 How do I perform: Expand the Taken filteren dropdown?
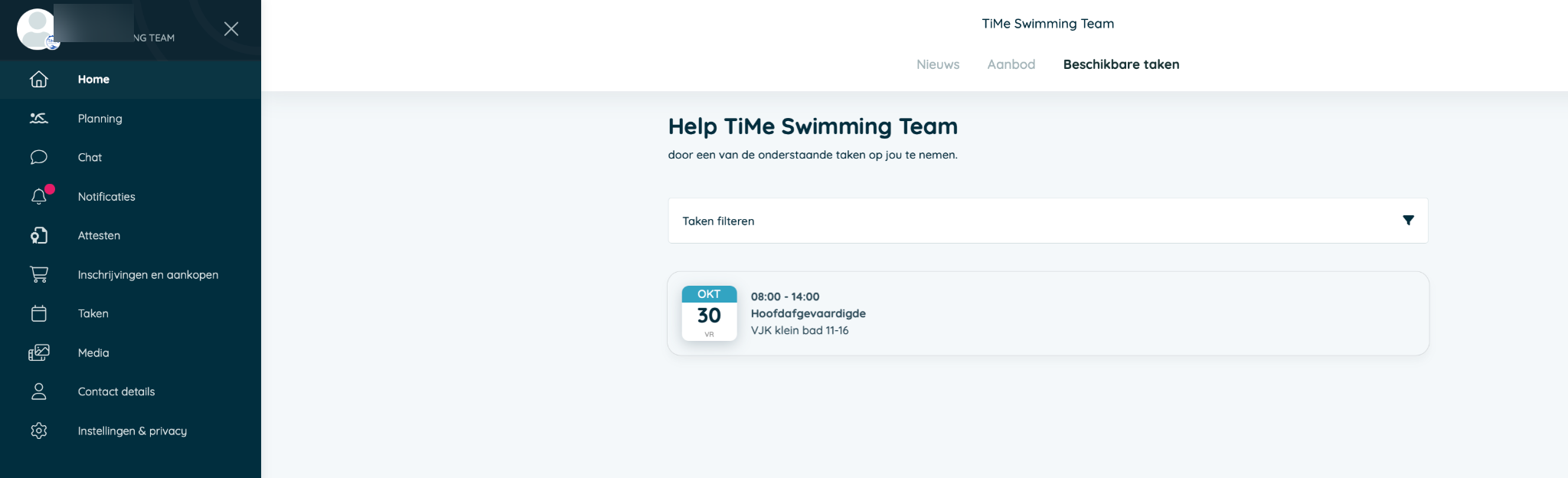click(x=1047, y=221)
